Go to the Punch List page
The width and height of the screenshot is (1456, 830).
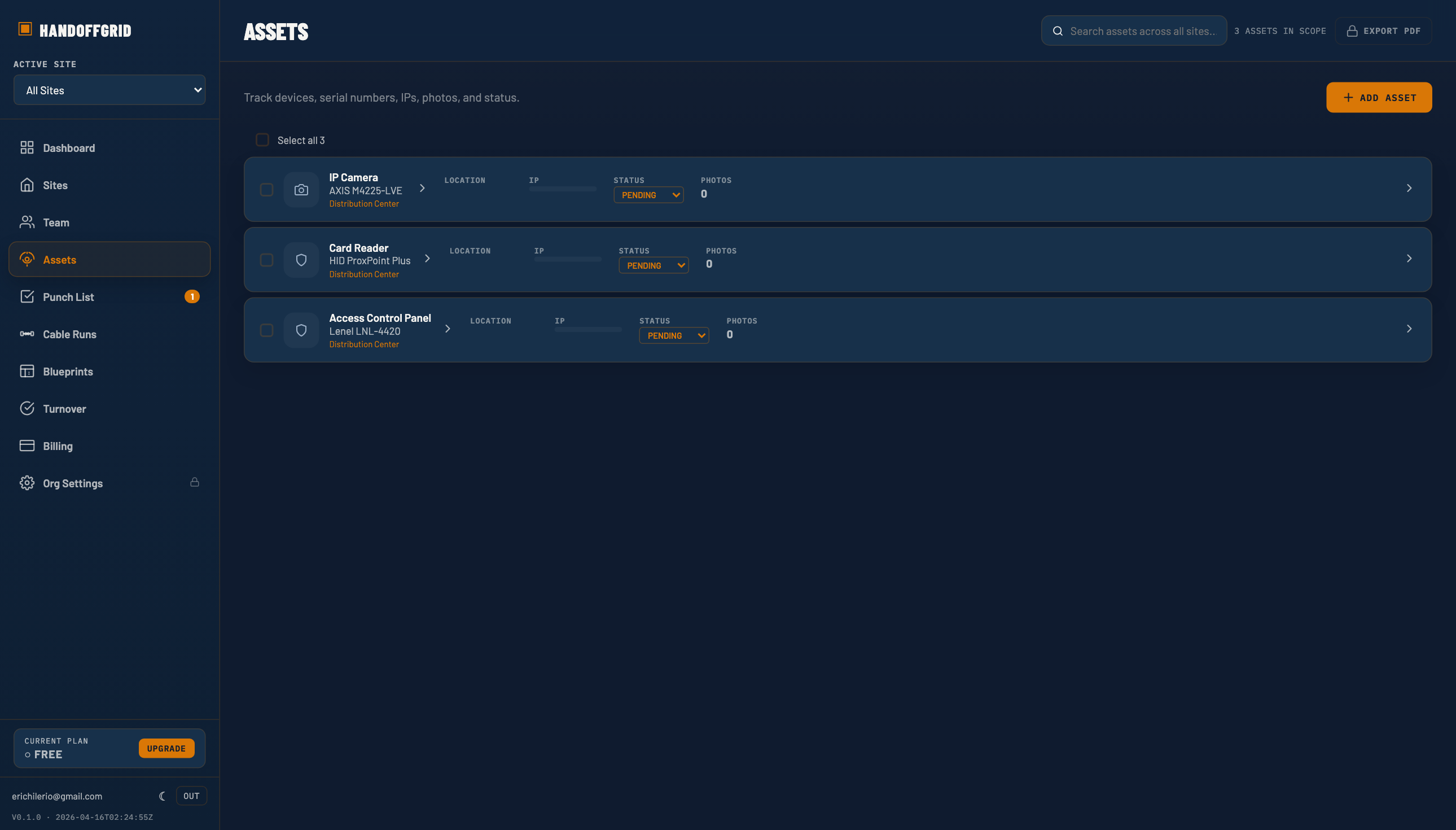click(68, 296)
